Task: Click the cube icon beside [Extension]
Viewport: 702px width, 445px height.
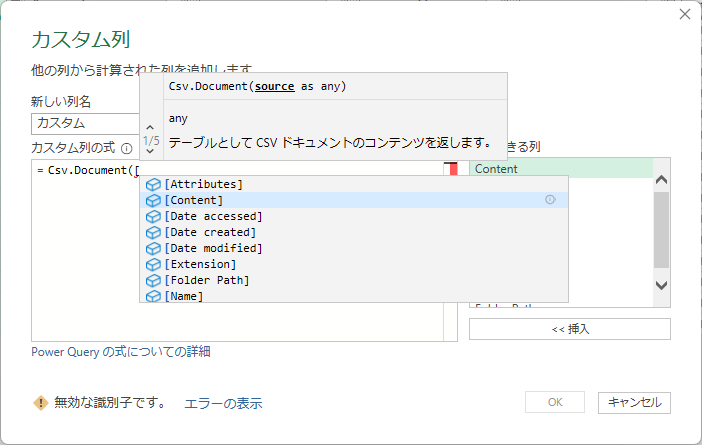Action: [x=153, y=264]
